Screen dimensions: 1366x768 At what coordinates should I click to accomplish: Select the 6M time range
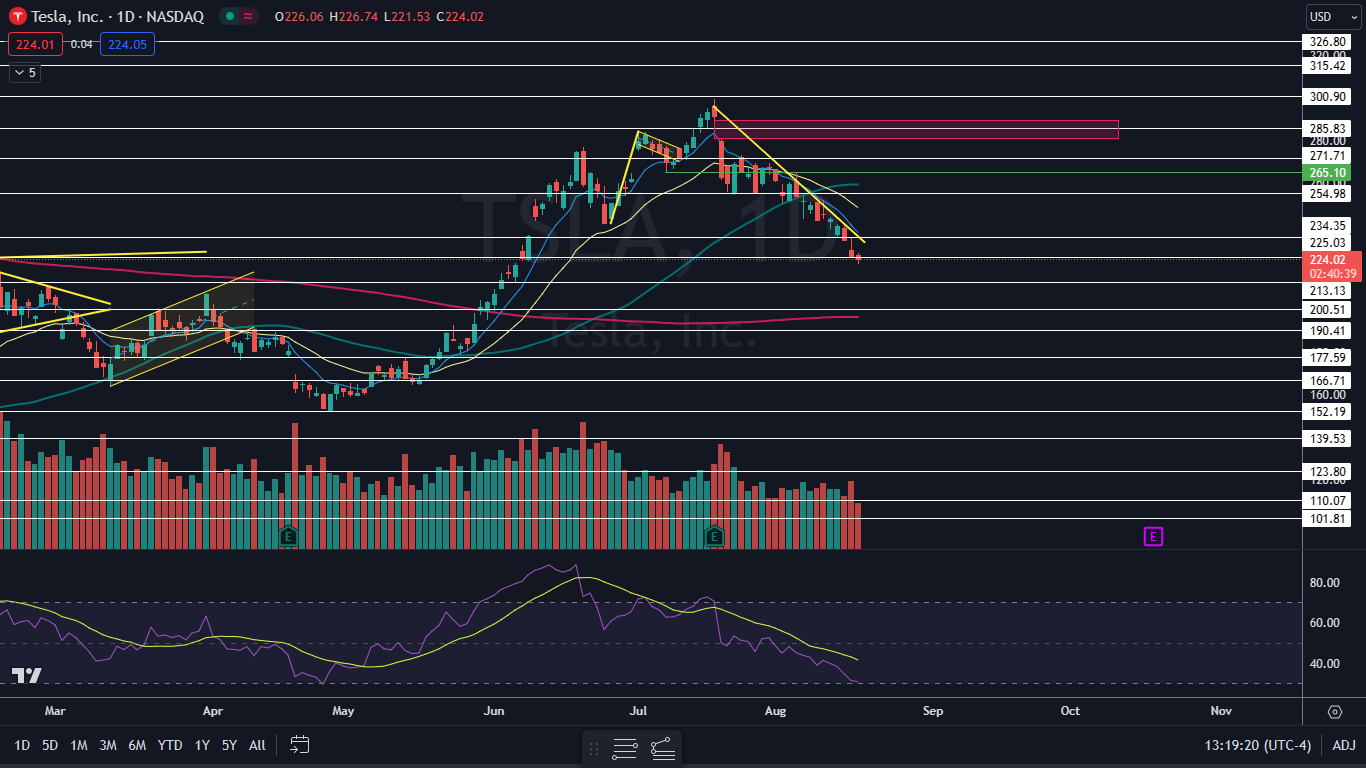138,745
